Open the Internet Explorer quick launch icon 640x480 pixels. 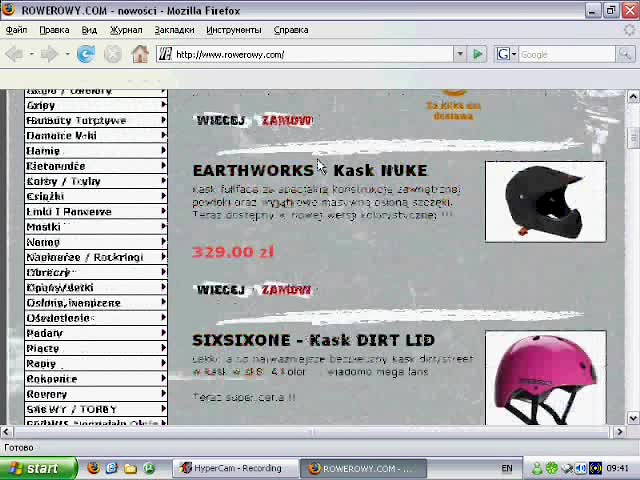(112, 468)
